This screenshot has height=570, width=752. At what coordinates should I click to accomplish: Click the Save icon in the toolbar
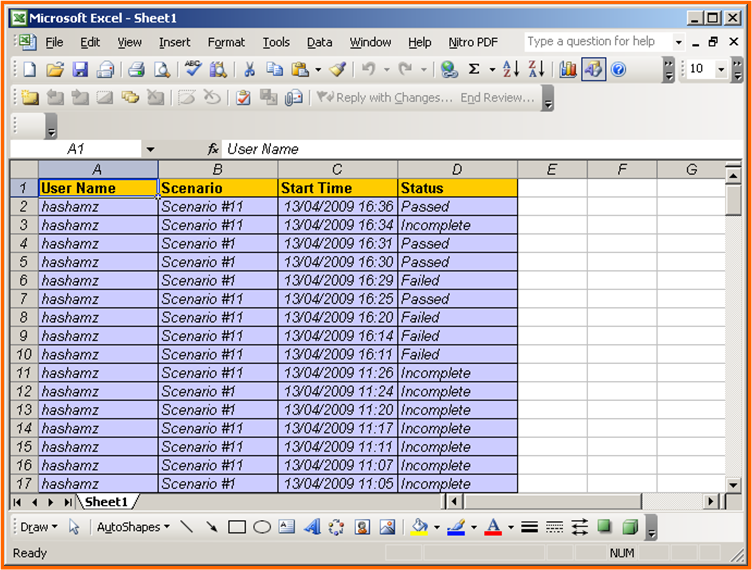click(x=80, y=69)
